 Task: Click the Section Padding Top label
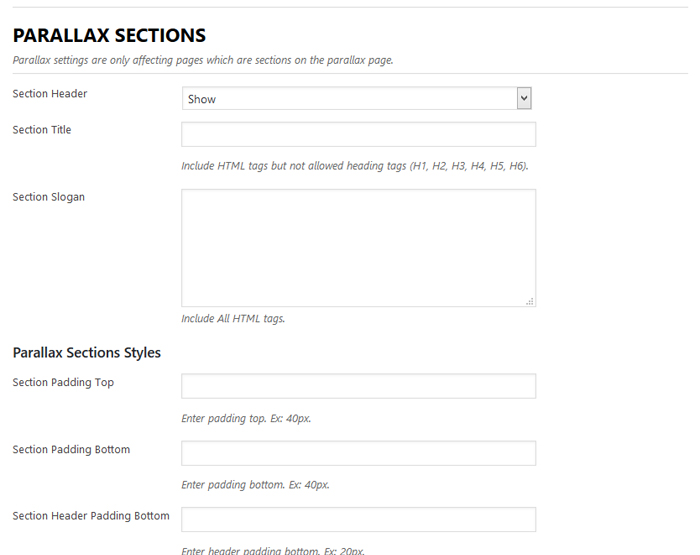(x=63, y=383)
